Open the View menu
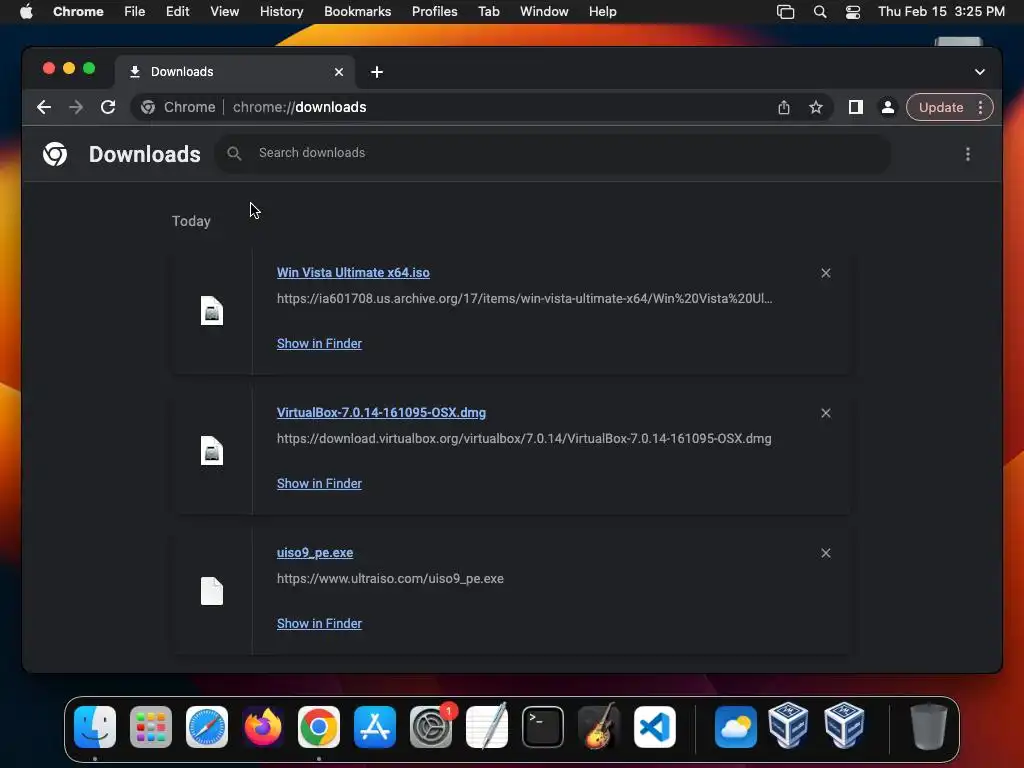 tap(225, 12)
